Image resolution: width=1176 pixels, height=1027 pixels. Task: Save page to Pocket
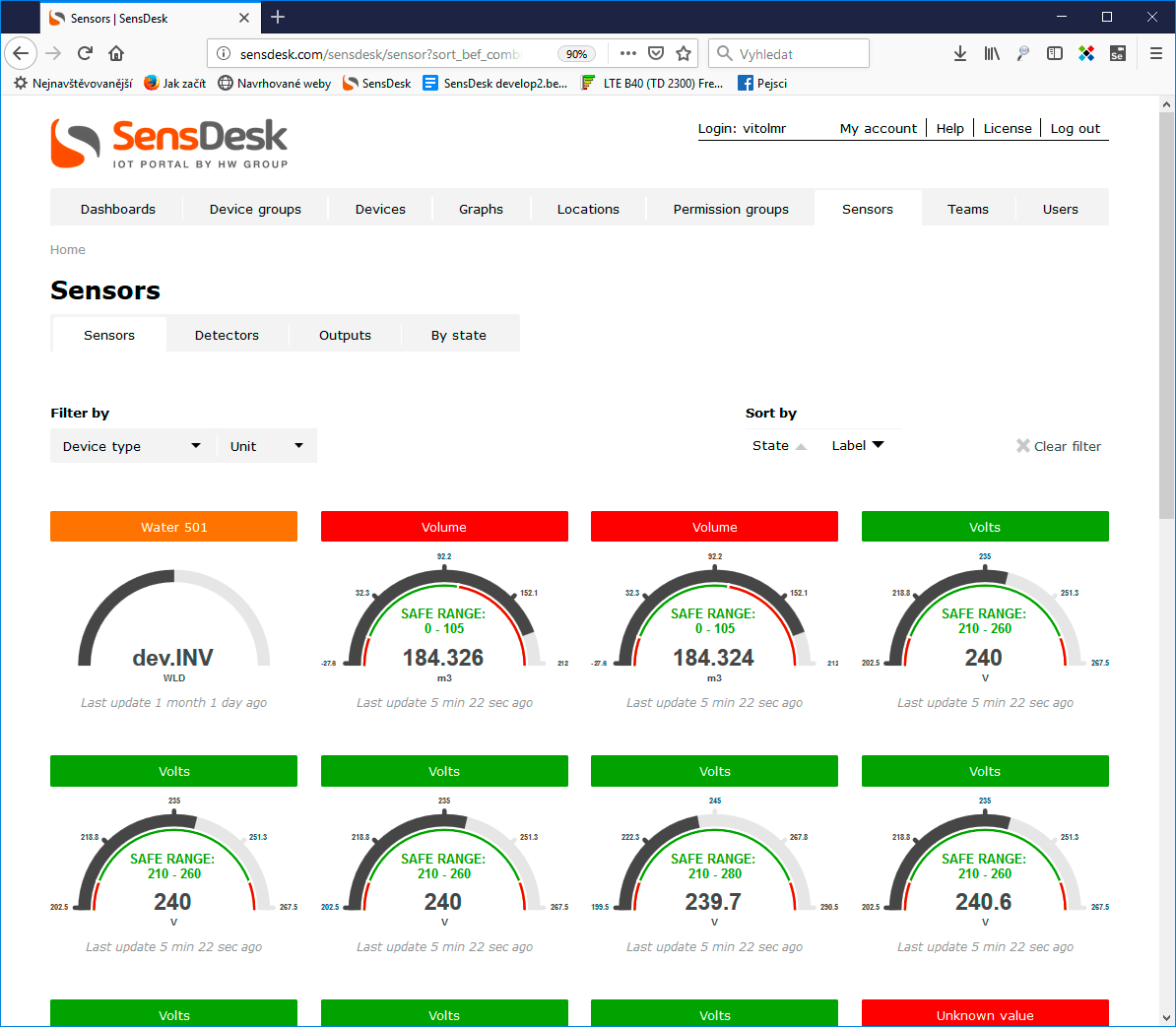point(656,53)
